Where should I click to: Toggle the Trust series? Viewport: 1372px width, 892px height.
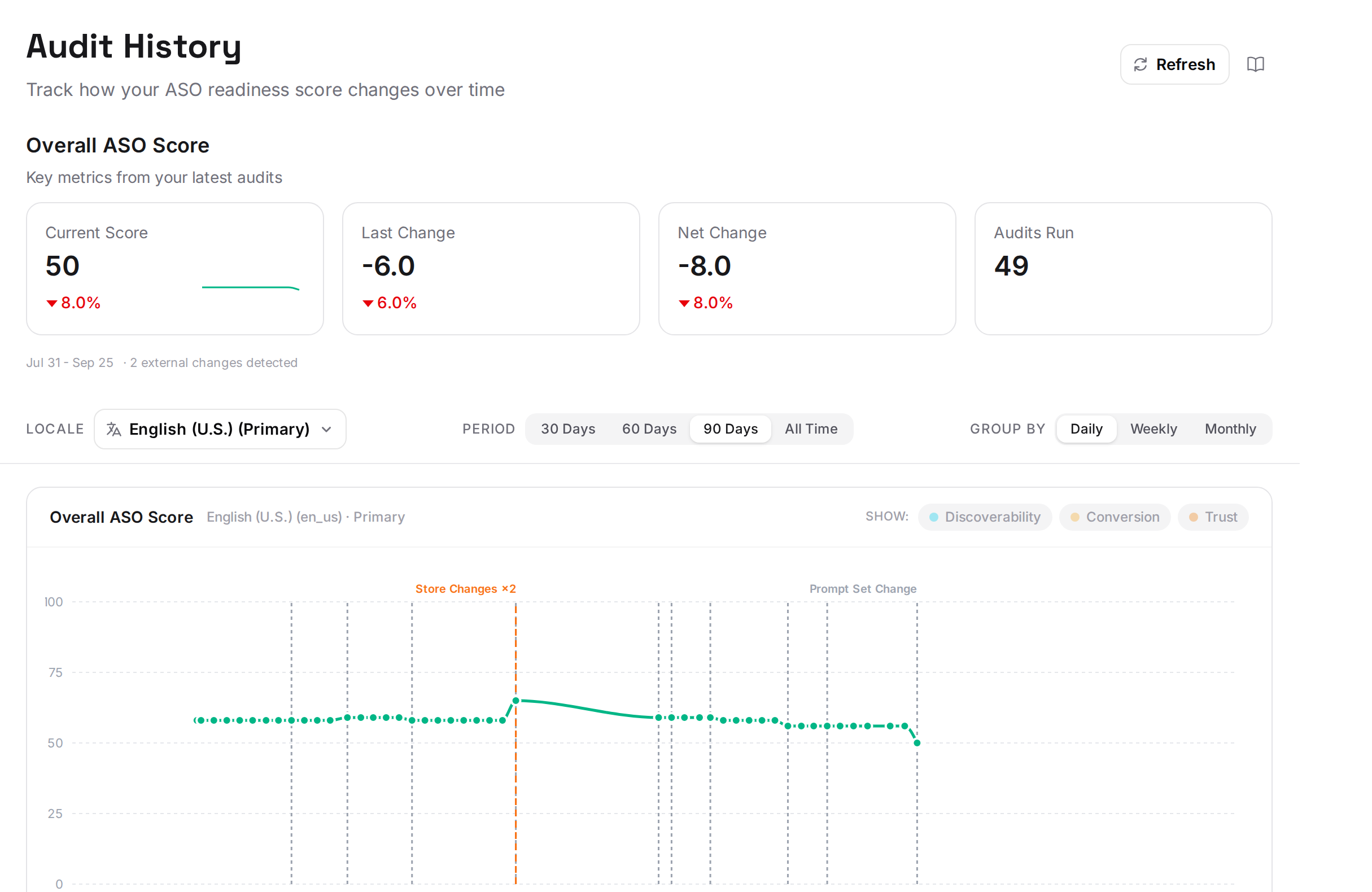tap(1213, 517)
